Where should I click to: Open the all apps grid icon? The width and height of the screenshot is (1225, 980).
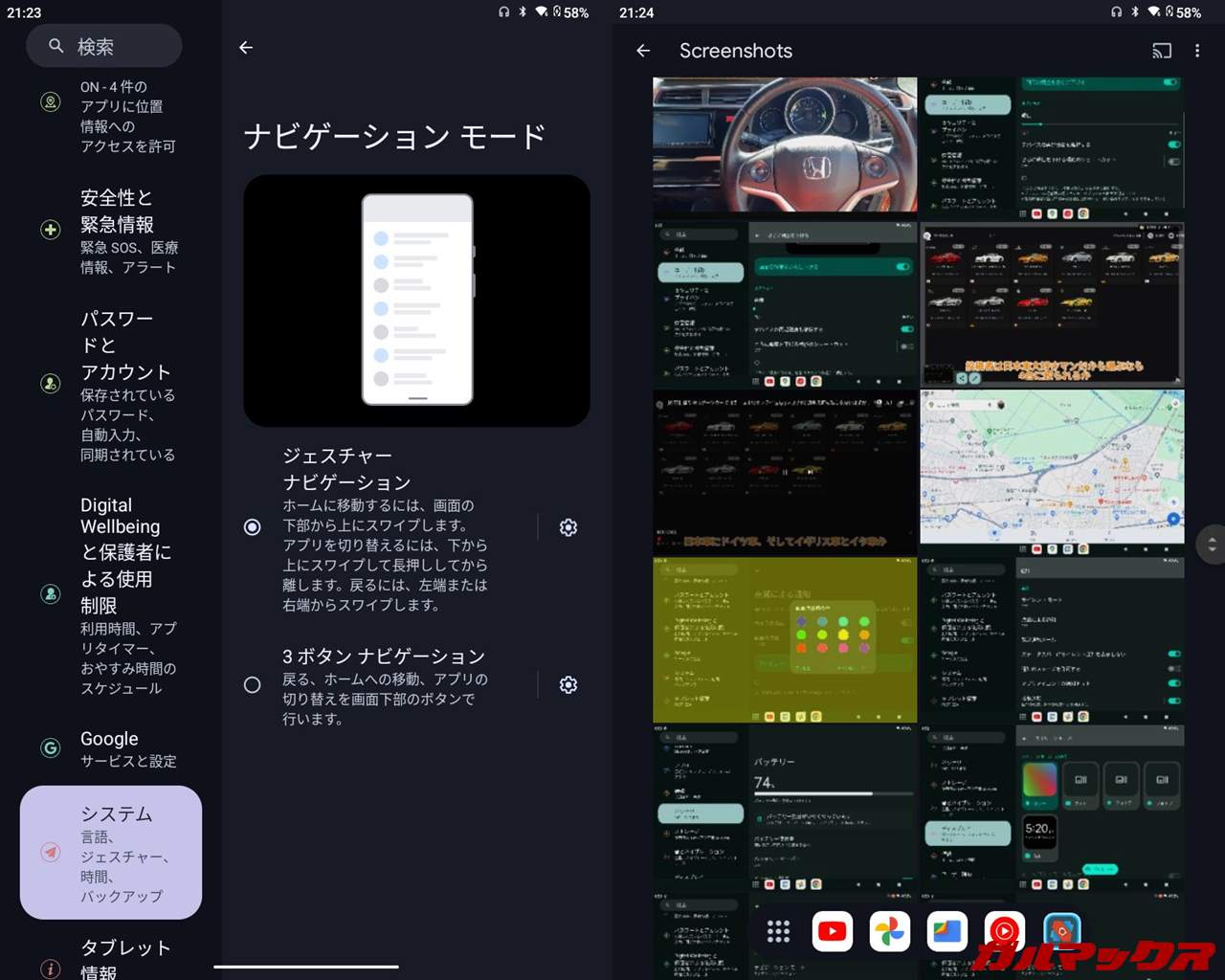(x=778, y=931)
